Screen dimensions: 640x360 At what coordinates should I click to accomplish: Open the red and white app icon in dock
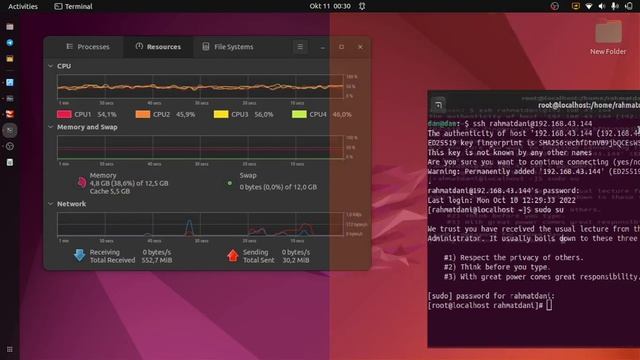point(10,114)
